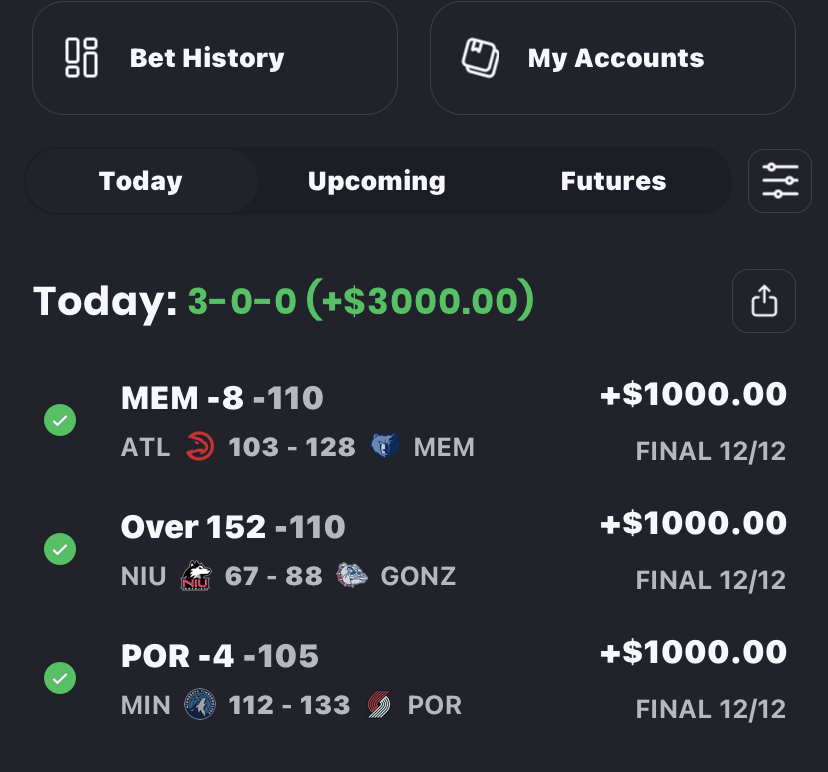828x772 pixels.
Task: Tap the Minnesota Timberwolves team logo
Action: 200,705
